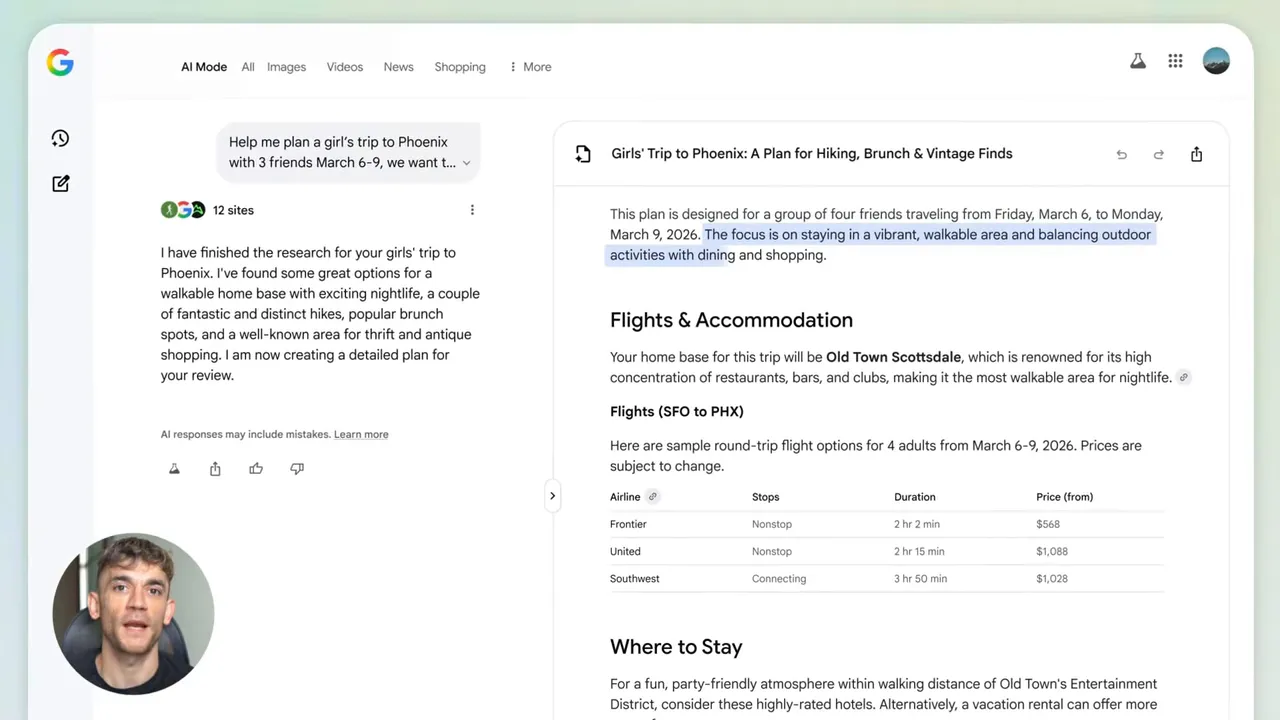1280x720 pixels.
Task: Expand the truncated trip prompt bubble
Action: click(466, 163)
